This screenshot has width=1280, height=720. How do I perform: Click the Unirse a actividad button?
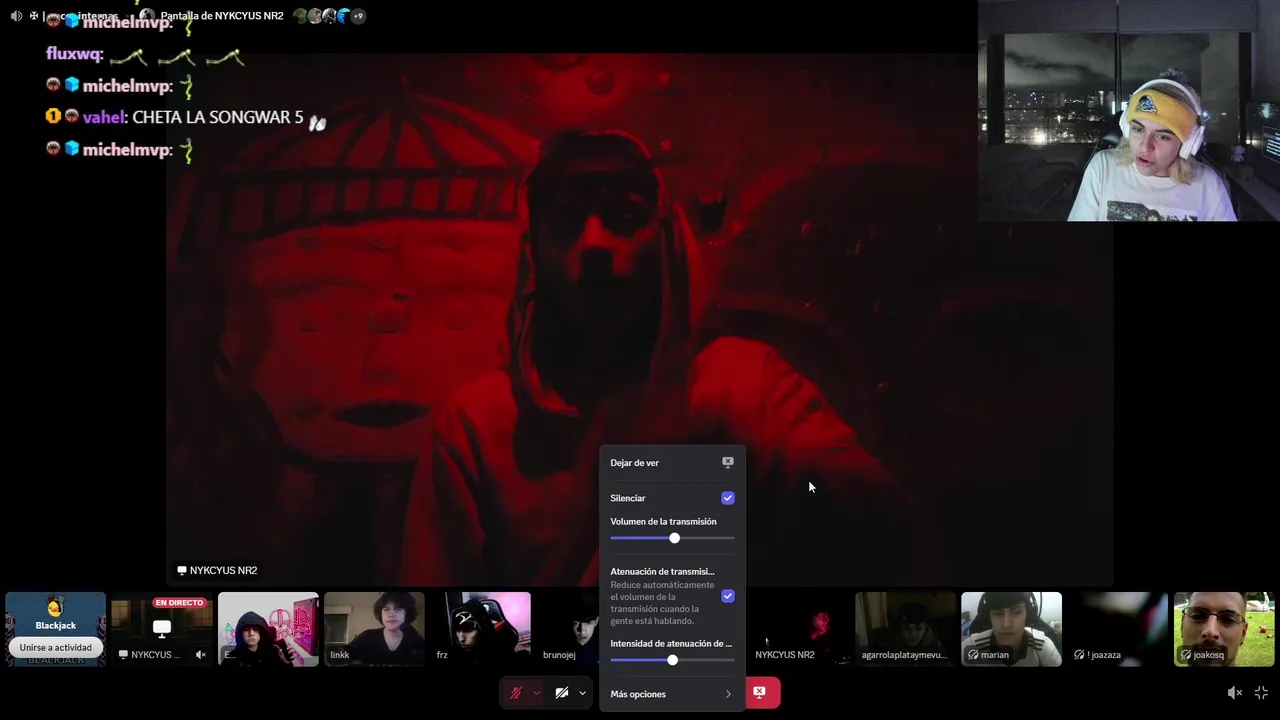56,647
